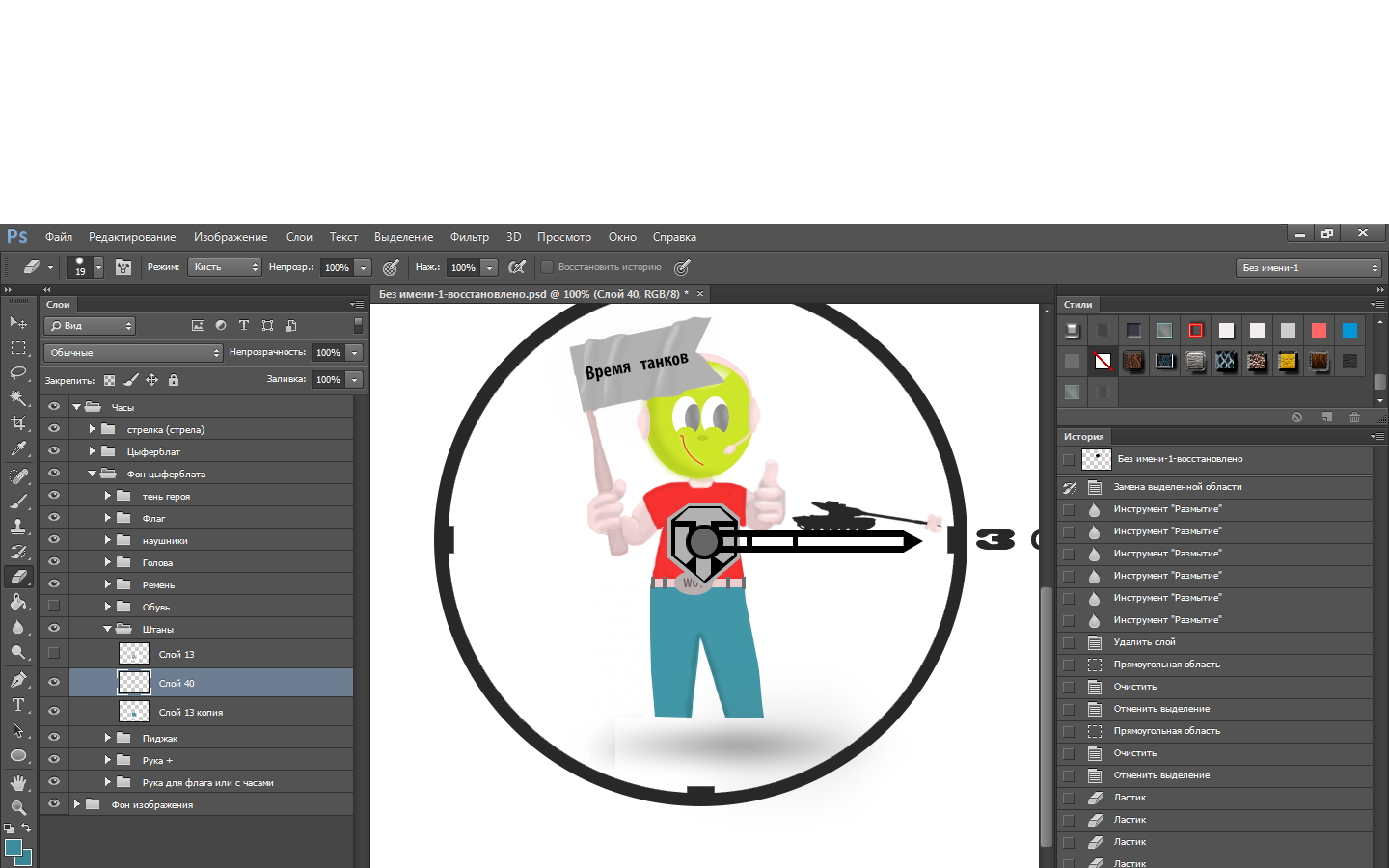Close the document tab Без имени-1-восстановлено.psd

[700, 294]
